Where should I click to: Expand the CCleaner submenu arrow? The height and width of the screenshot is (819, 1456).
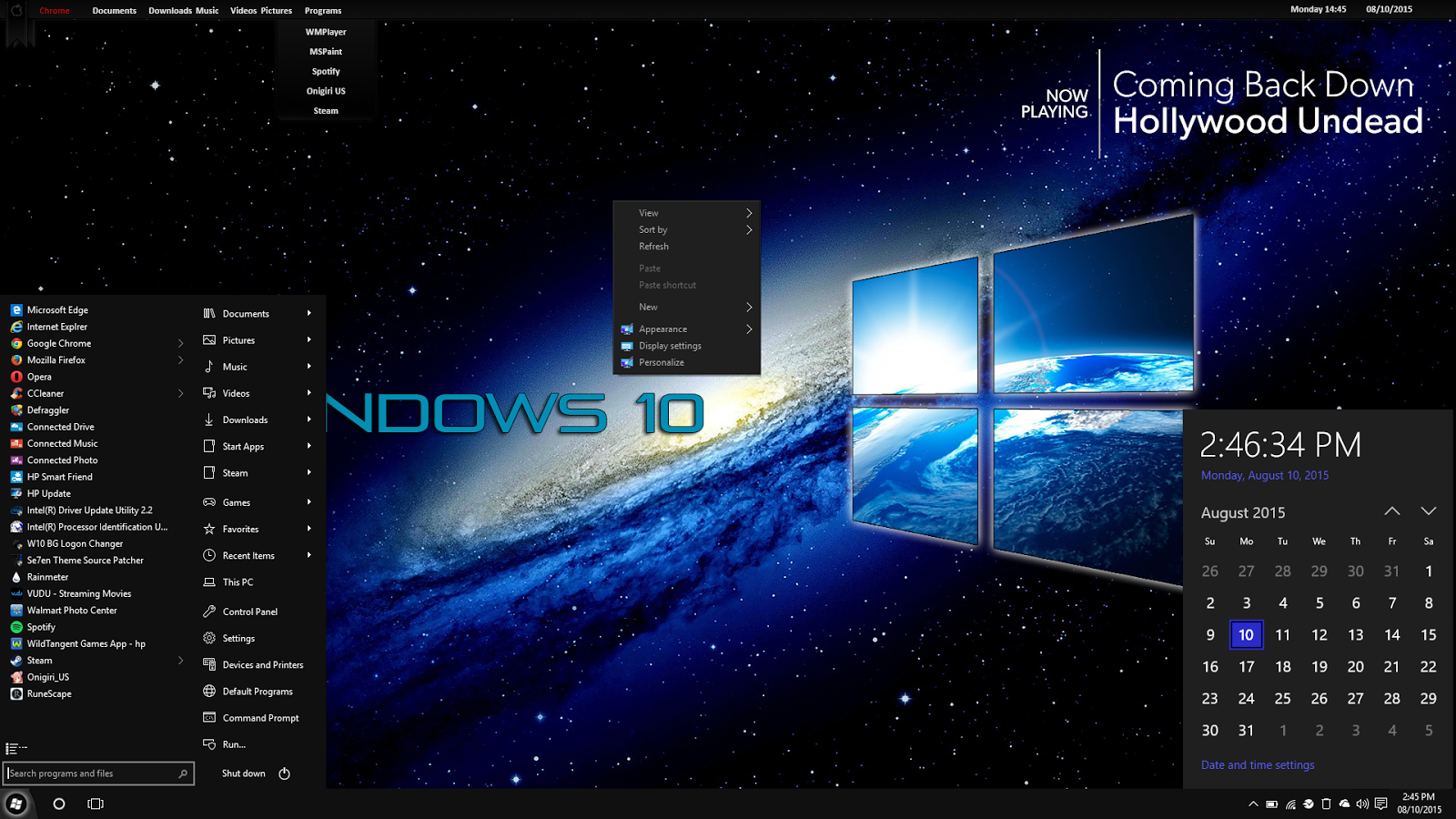click(180, 394)
